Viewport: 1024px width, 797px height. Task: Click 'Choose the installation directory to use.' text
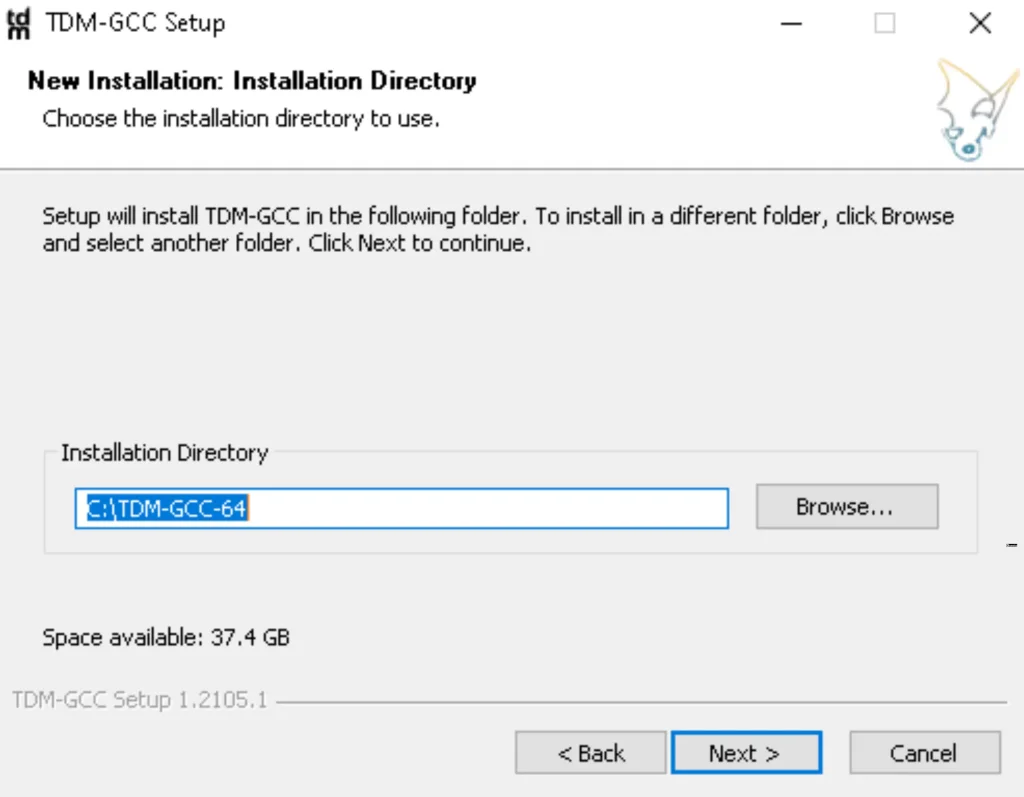[x=241, y=119]
